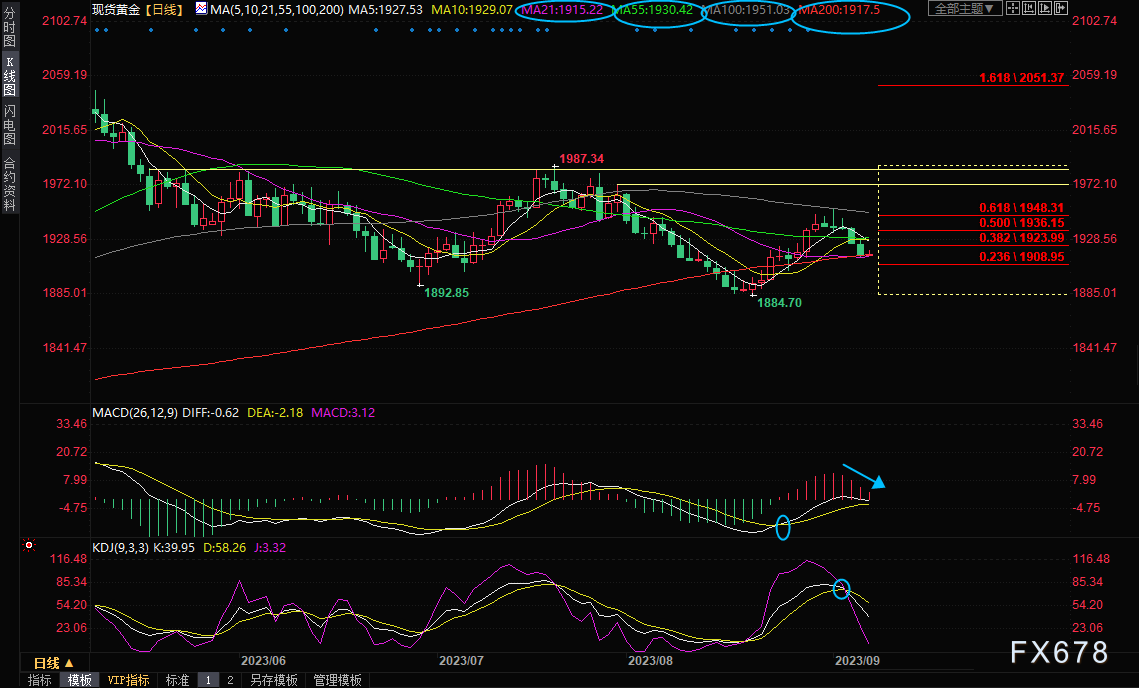1139x688 pixels.
Task: Click the DEA:-2.18 value
Action: 275,413
